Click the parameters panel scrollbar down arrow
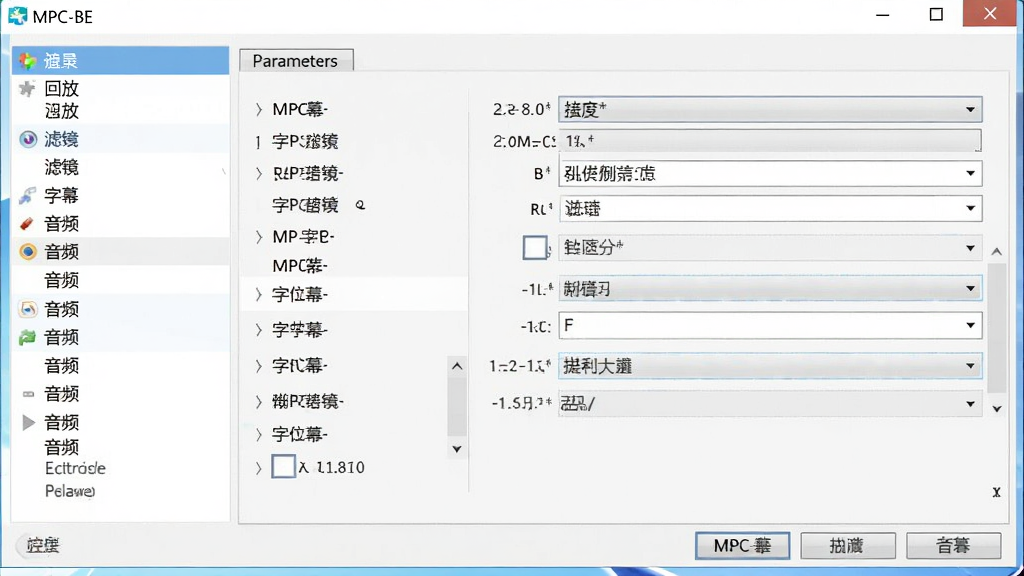 point(997,409)
